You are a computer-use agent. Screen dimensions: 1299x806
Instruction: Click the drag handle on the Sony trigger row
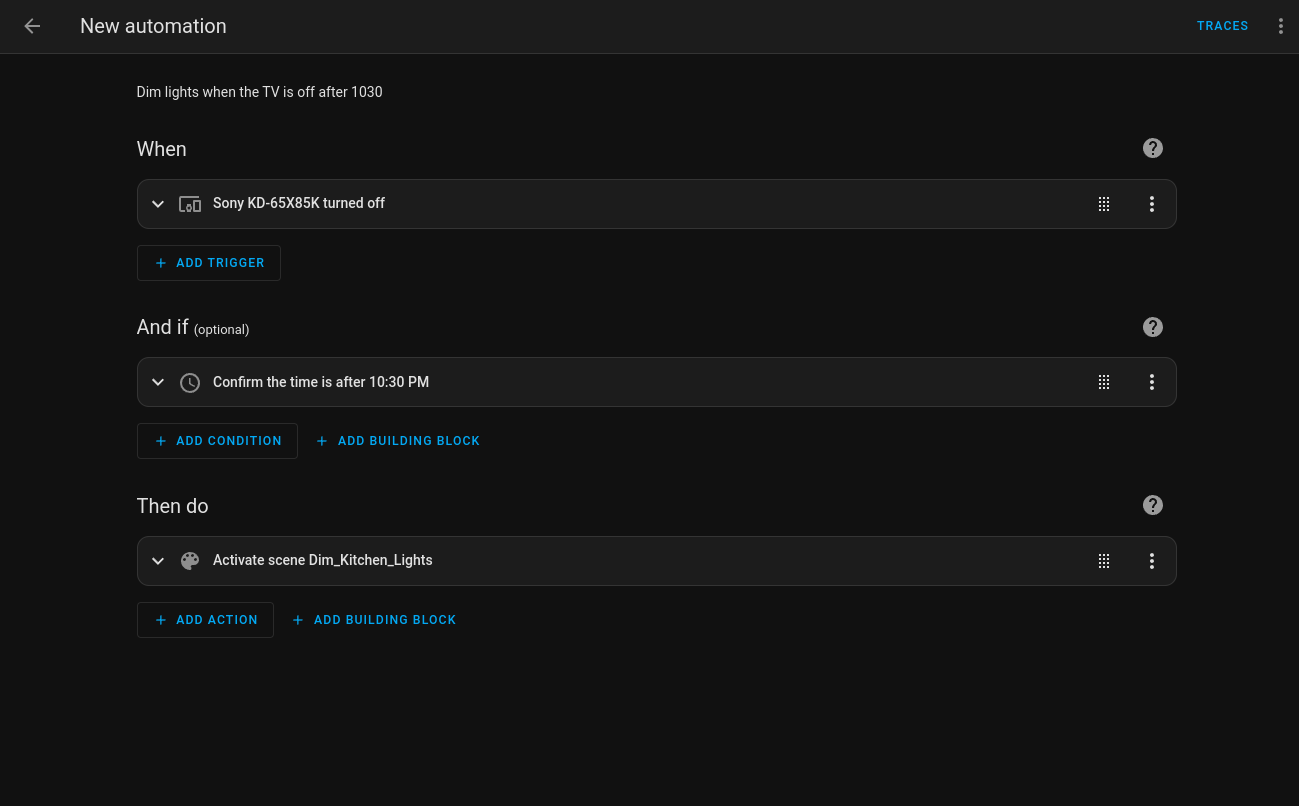coord(1104,204)
